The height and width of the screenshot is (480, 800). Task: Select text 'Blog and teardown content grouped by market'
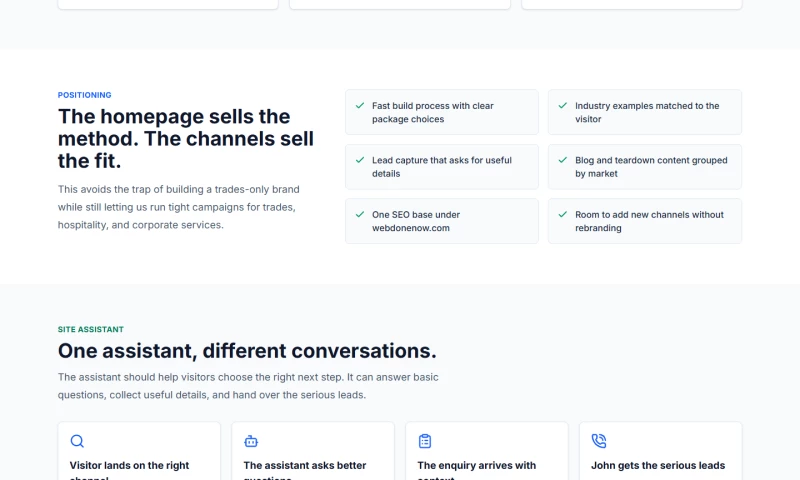click(x=651, y=167)
